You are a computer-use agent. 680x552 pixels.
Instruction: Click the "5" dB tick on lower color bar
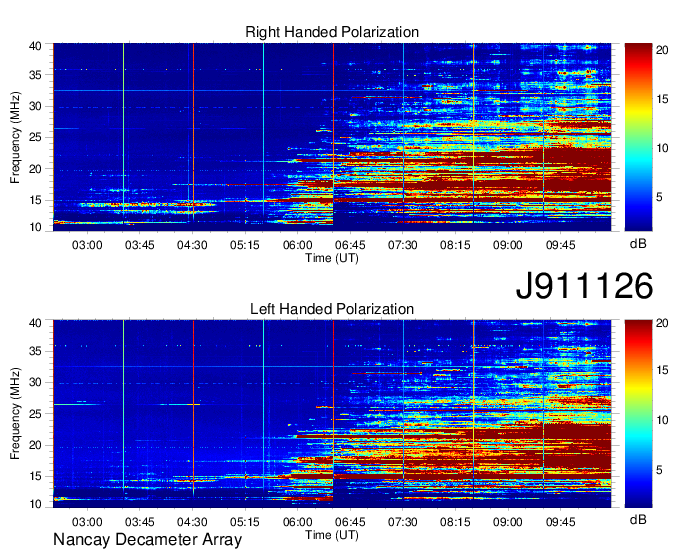point(659,470)
